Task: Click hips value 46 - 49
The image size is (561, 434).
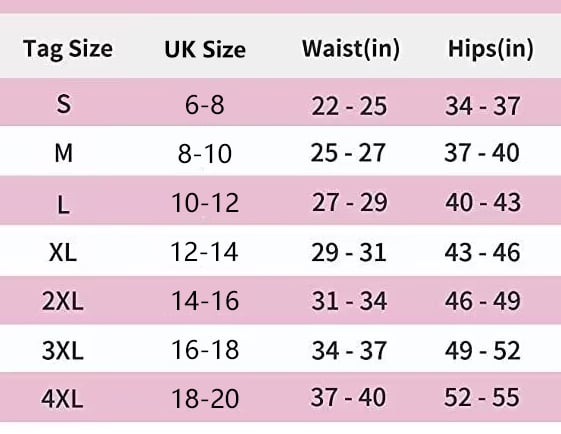Action: pos(483,301)
